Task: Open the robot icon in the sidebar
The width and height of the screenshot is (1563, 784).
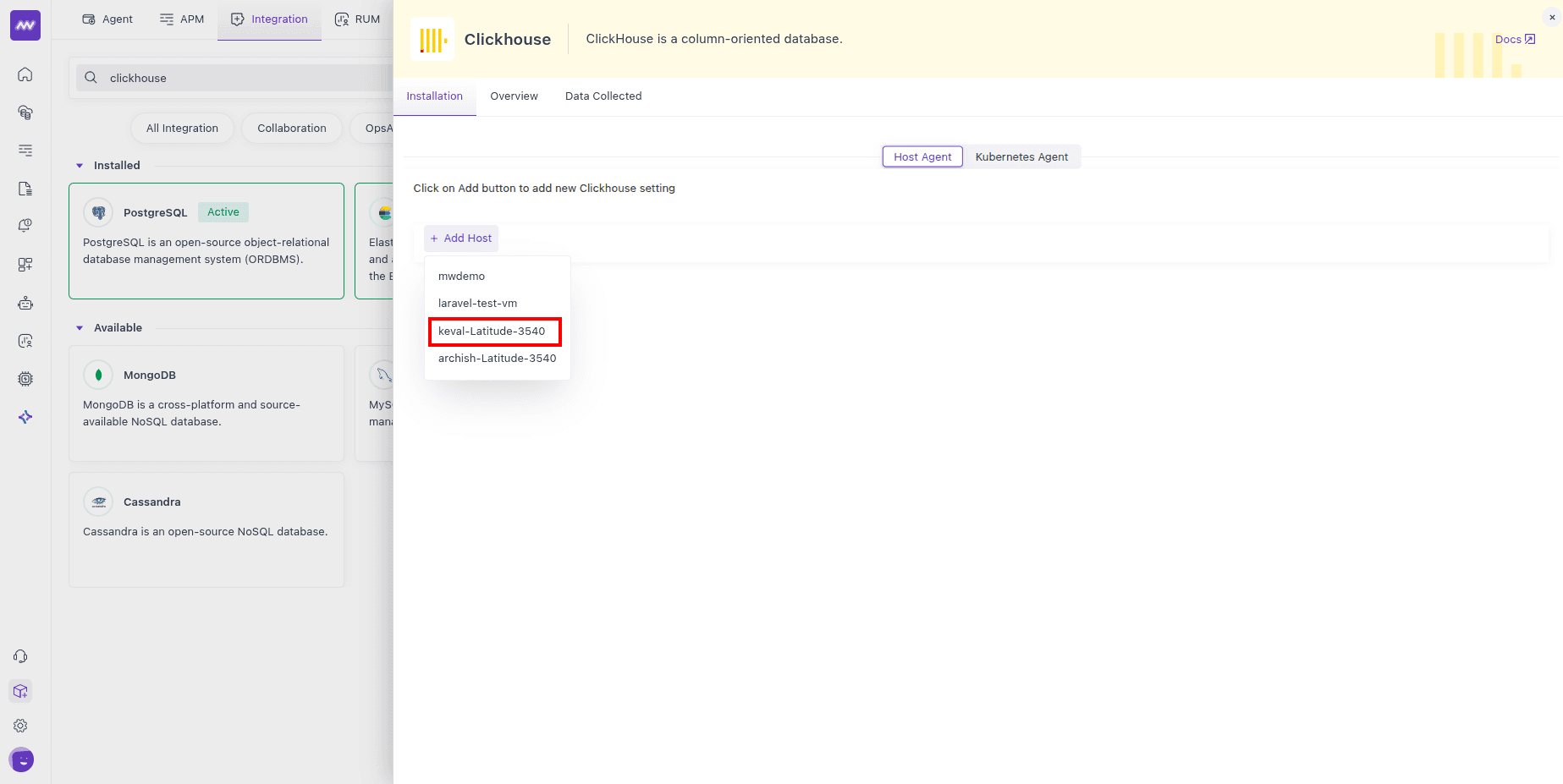Action: pyautogui.click(x=25, y=303)
